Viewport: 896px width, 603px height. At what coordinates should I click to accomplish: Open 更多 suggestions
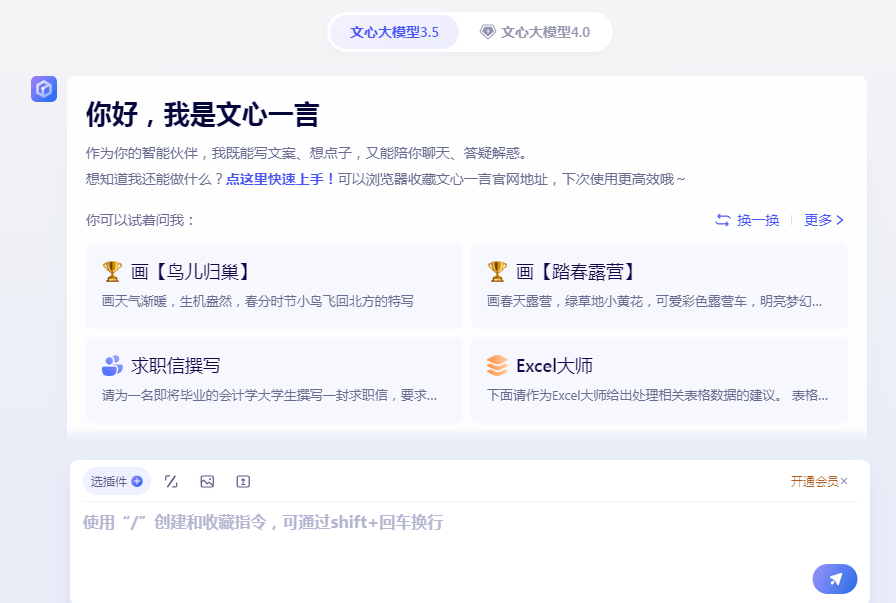click(823, 220)
